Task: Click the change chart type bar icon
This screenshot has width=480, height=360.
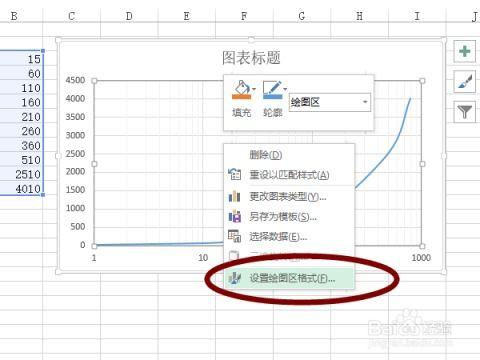Action: (234, 196)
